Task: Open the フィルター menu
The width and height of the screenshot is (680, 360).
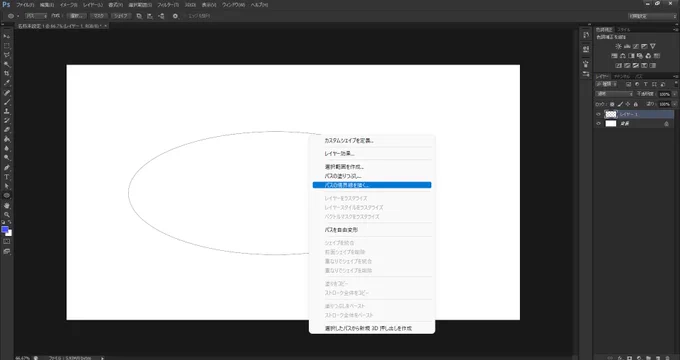Action: [168, 5]
